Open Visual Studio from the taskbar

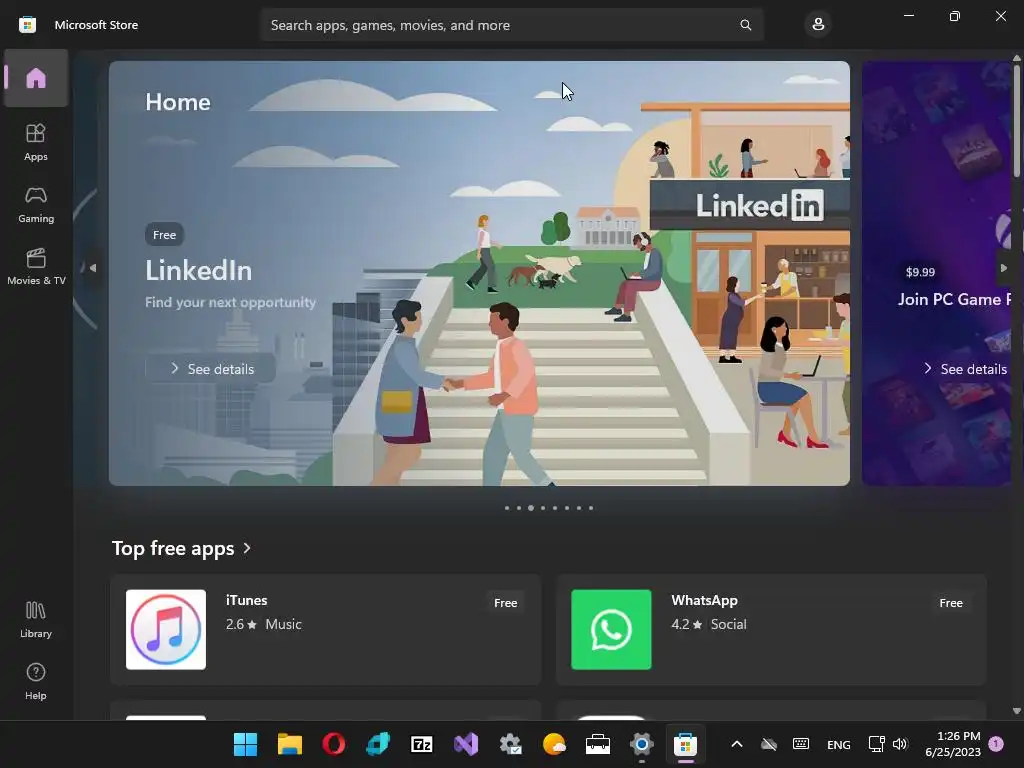466,744
